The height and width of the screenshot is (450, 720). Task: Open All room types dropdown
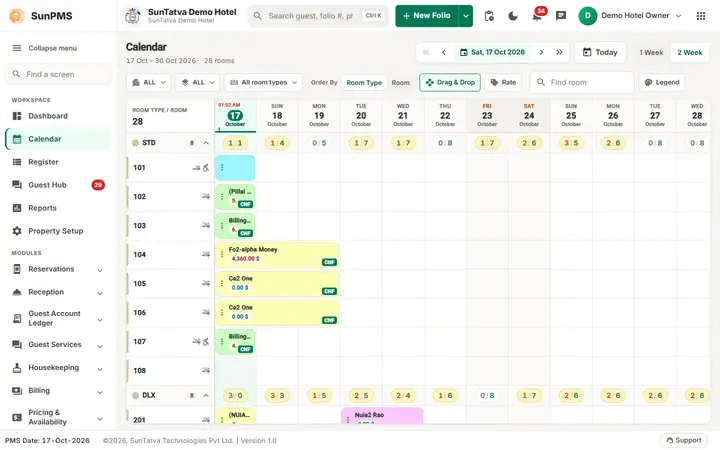pos(263,83)
